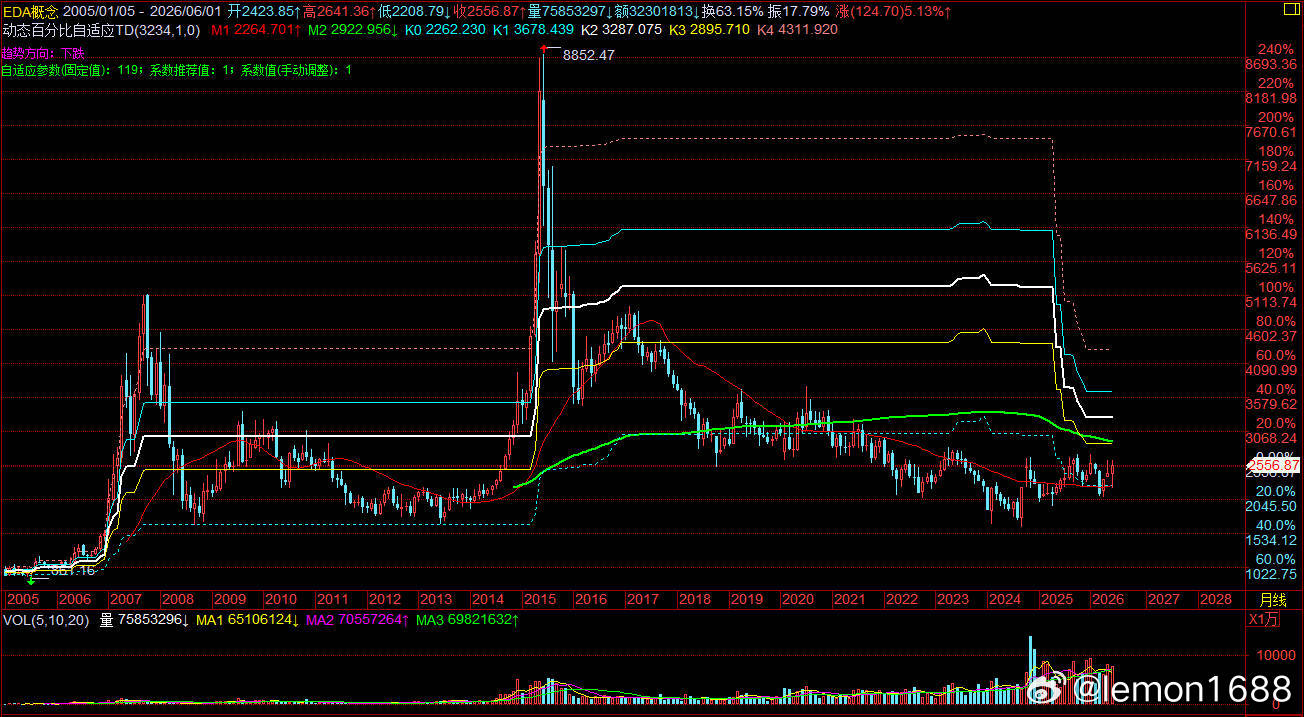Open the 月线 period selector
Screen dimensions: 1304x717
(x=1273, y=600)
